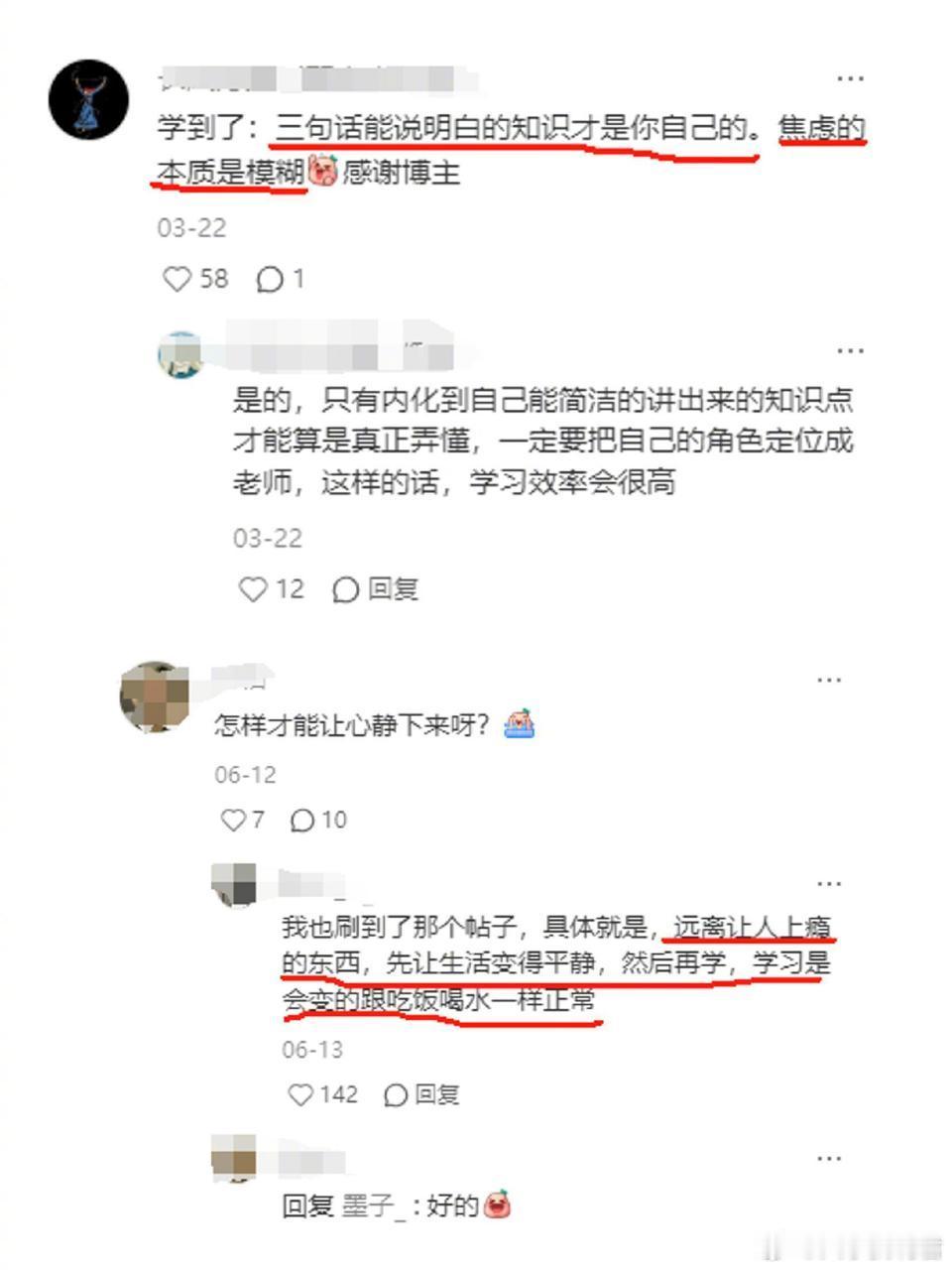Open more options for the 好的 reply
Screen dimensions: 952x1270
coord(829,1158)
